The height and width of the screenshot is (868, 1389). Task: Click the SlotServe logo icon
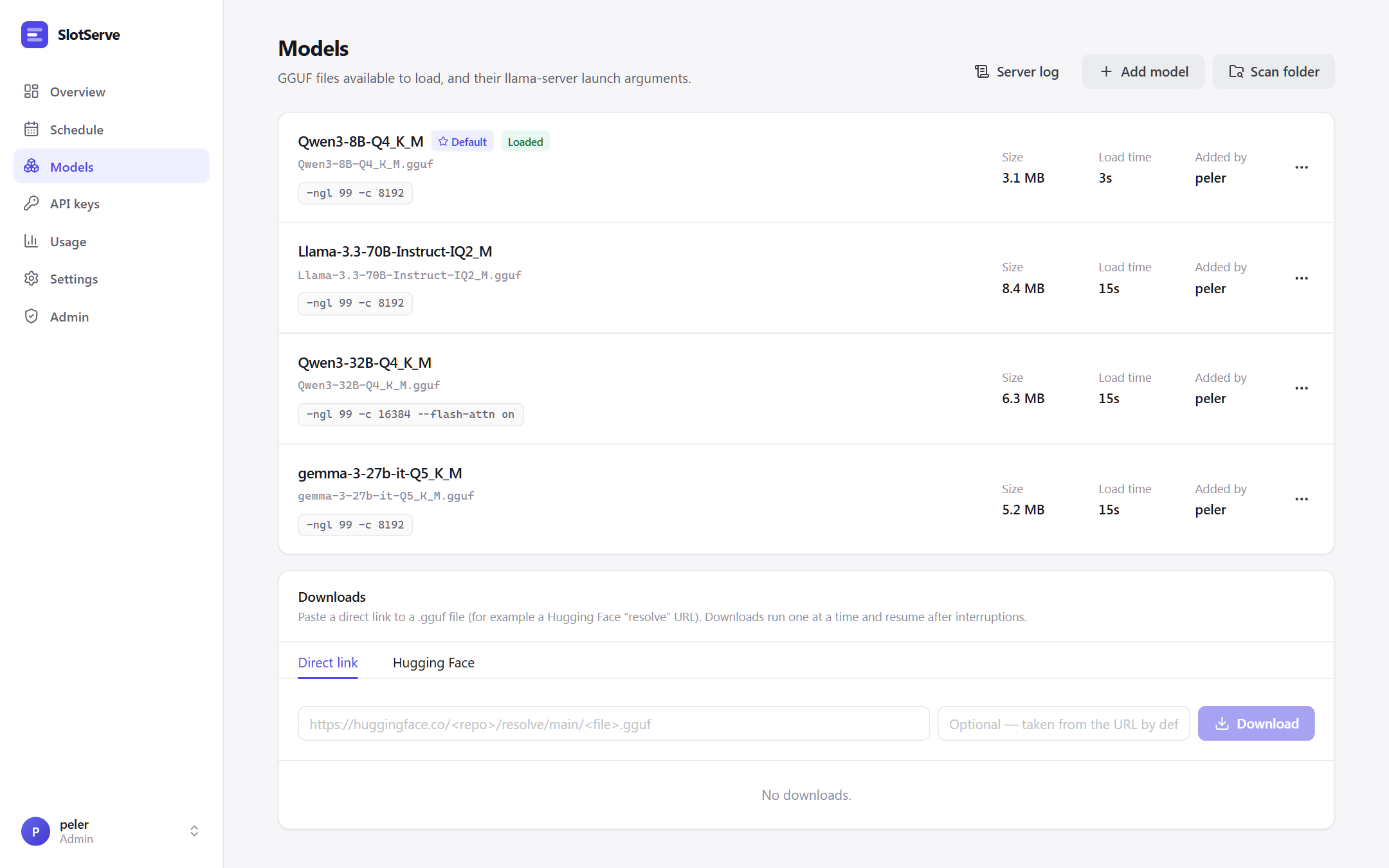tap(35, 35)
